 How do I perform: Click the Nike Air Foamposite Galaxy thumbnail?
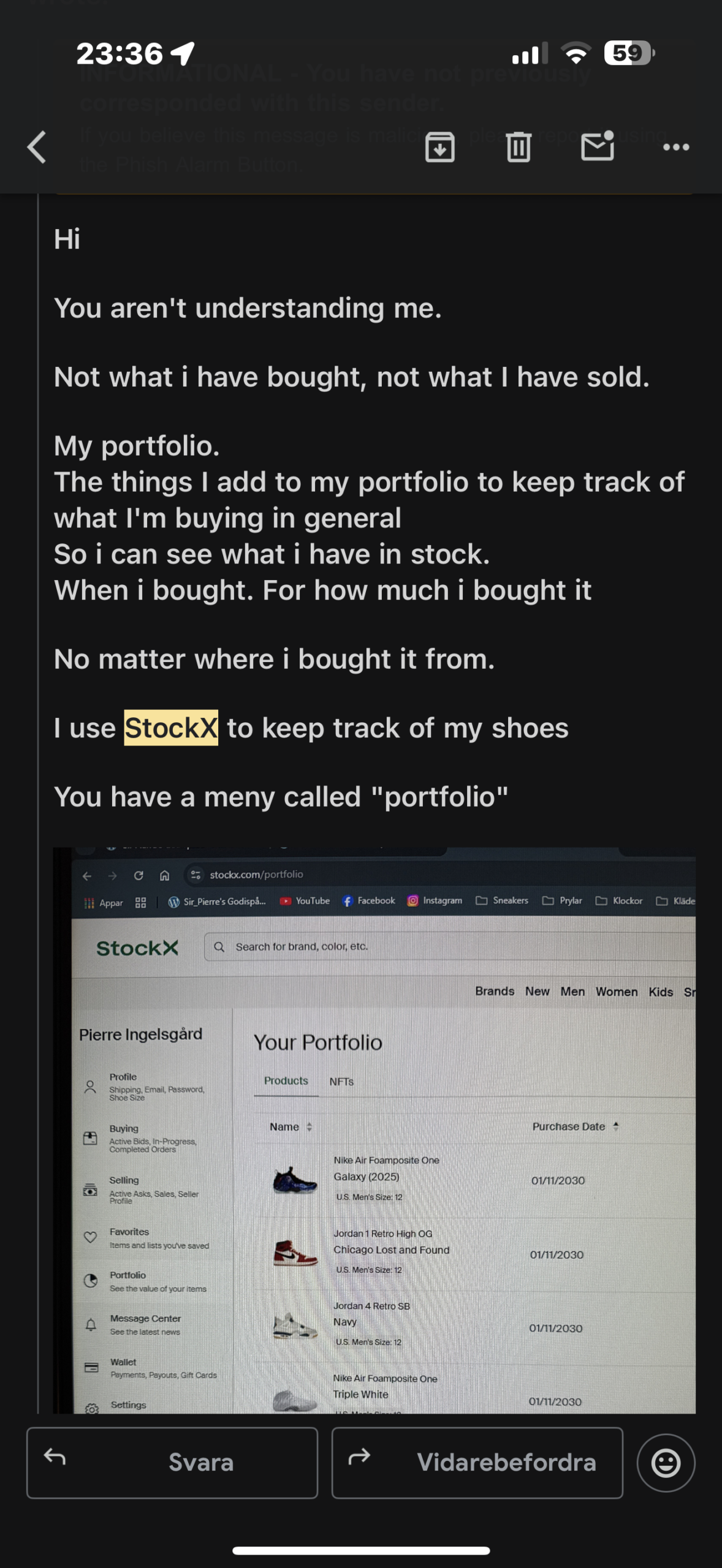tap(295, 1179)
